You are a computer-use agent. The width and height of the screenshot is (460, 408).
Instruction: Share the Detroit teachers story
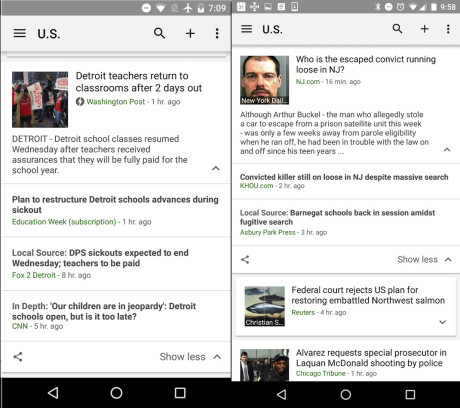18,357
